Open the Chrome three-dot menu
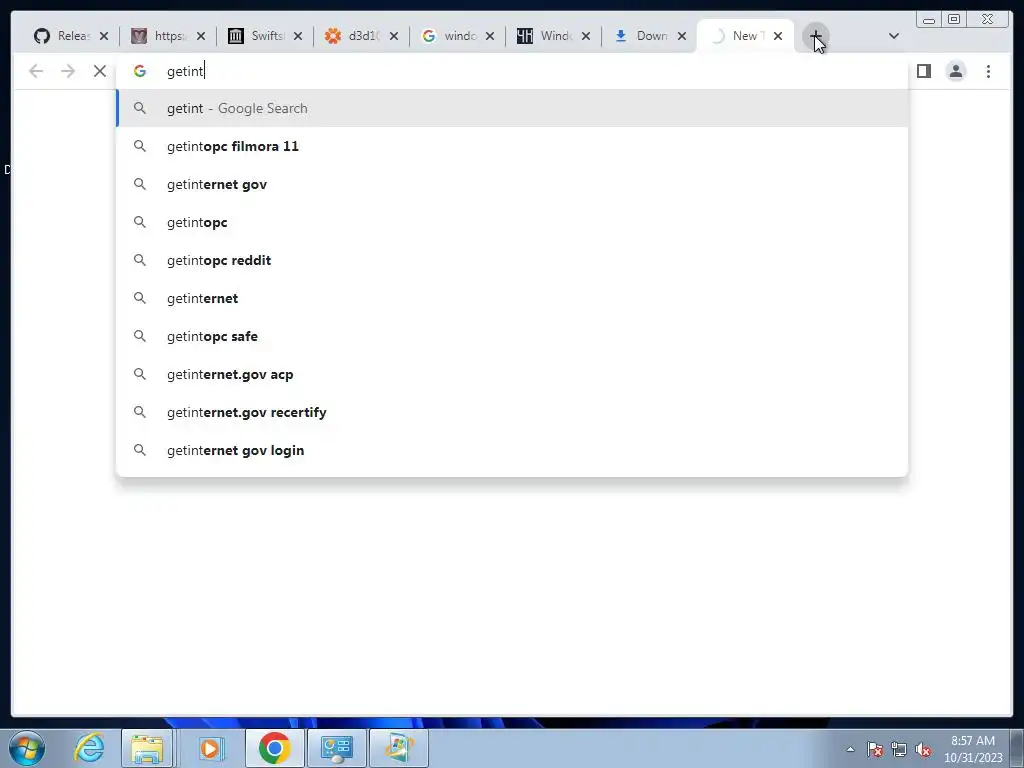 click(988, 71)
